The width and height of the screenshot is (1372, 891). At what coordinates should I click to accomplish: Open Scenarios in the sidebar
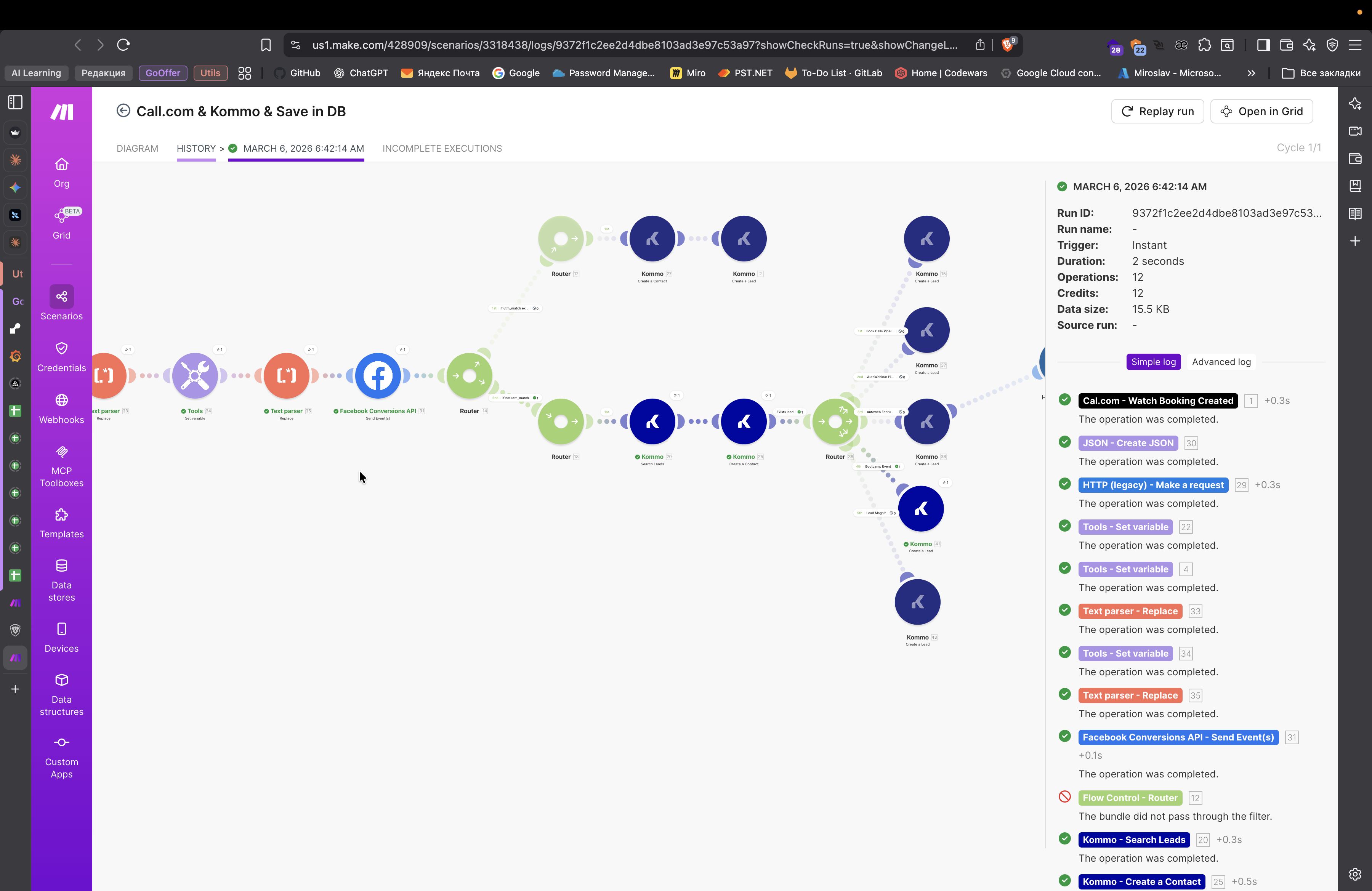(x=61, y=303)
